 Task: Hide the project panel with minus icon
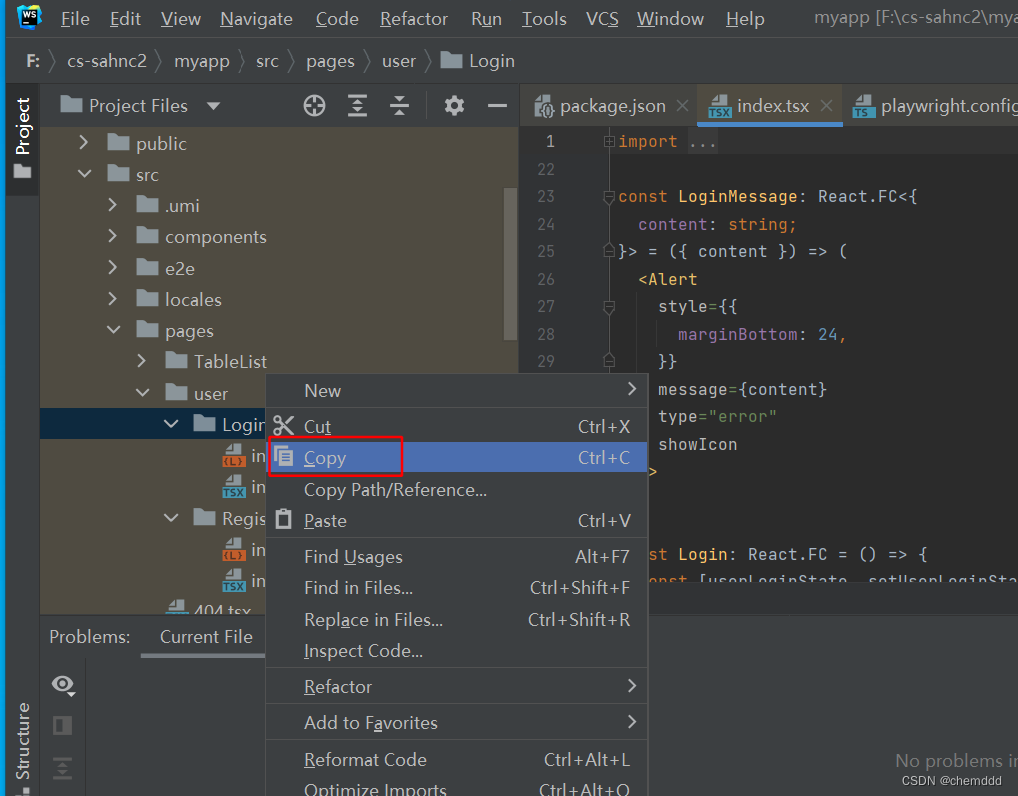click(x=497, y=105)
